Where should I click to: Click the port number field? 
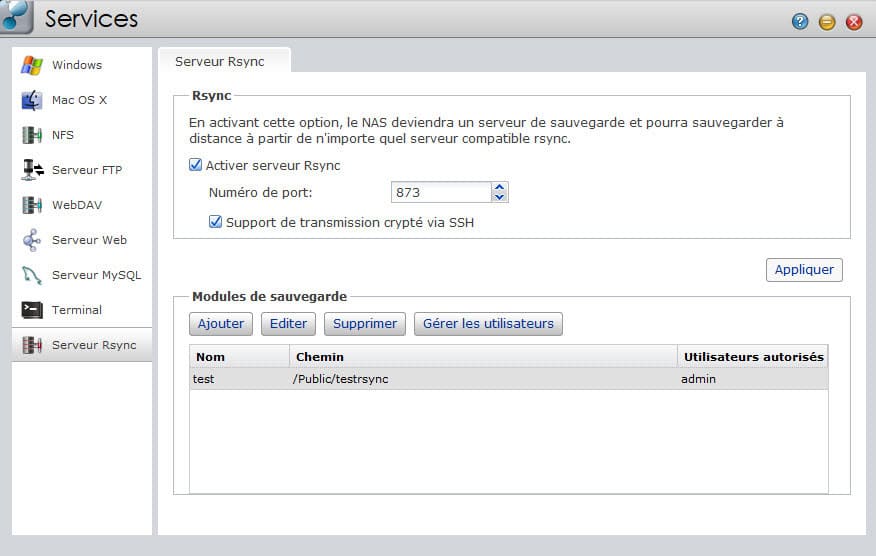pyautogui.click(x=441, y=192)
